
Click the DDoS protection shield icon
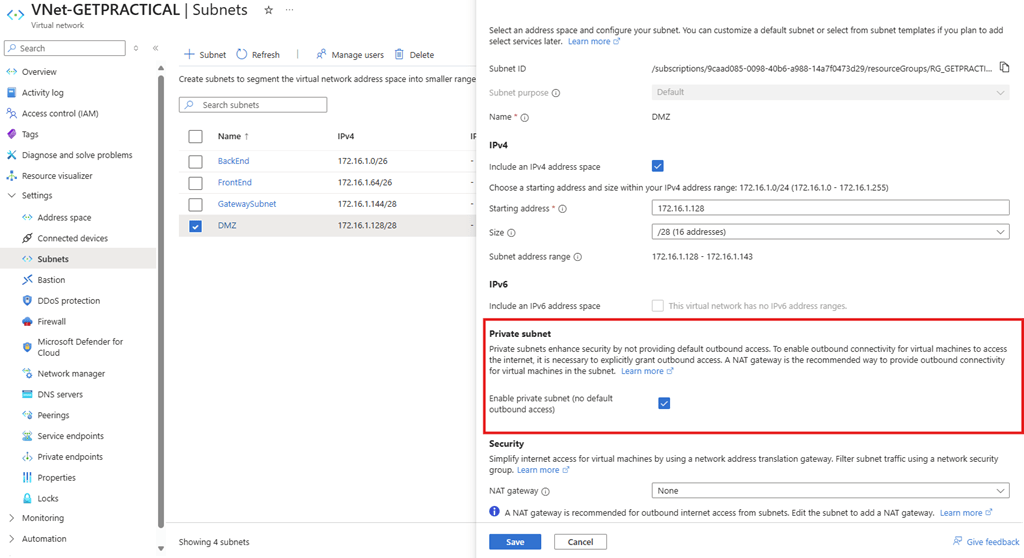27,301
